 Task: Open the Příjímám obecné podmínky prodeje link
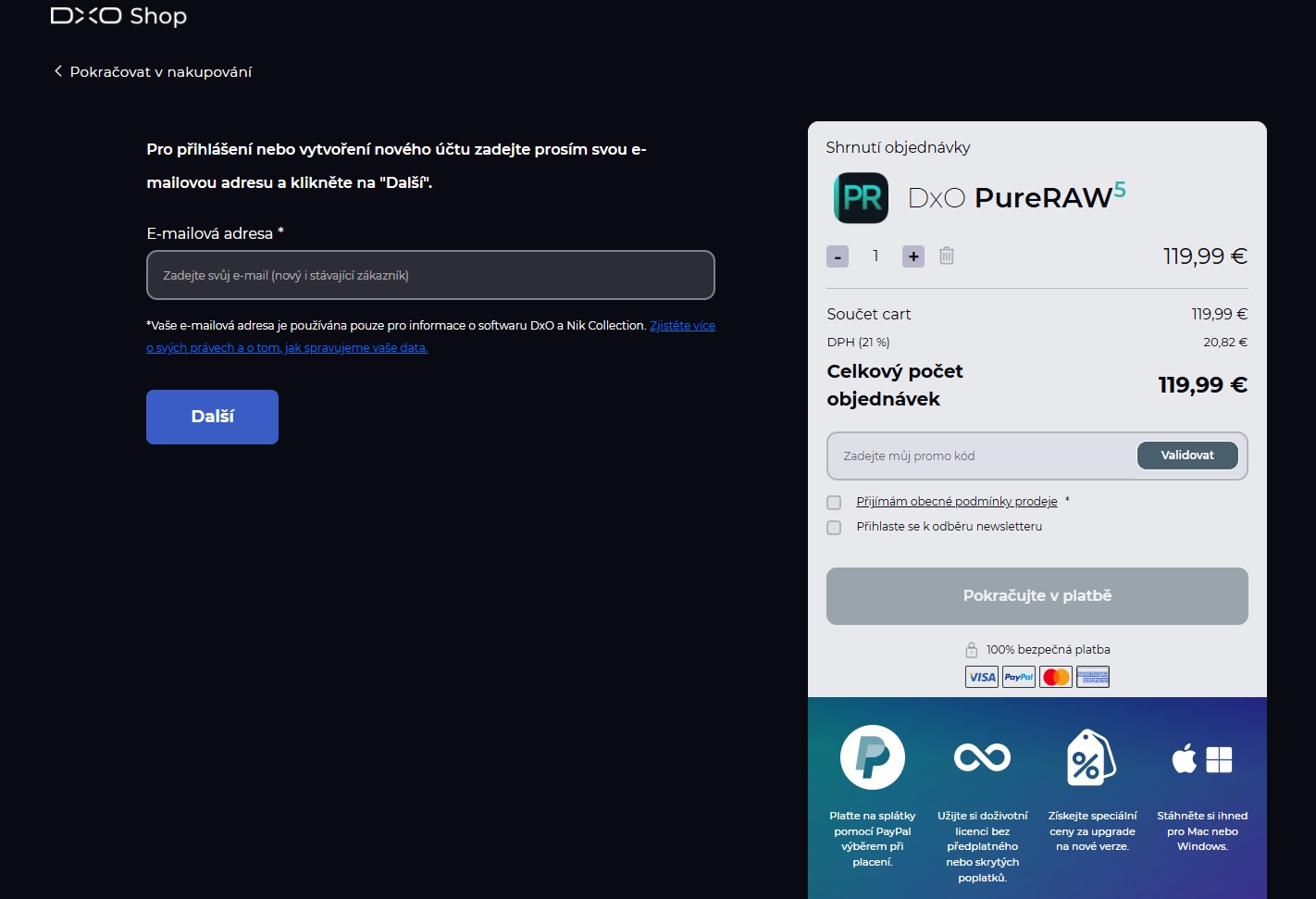pos(956,502)
